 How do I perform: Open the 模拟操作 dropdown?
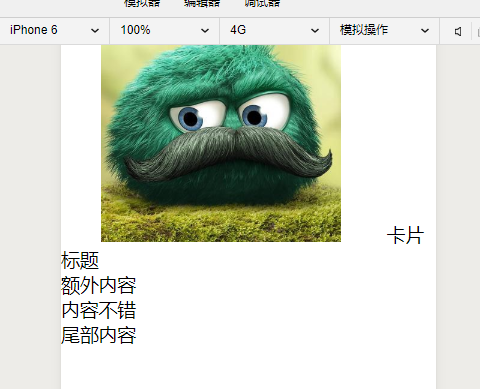click(x=384, y=30)
